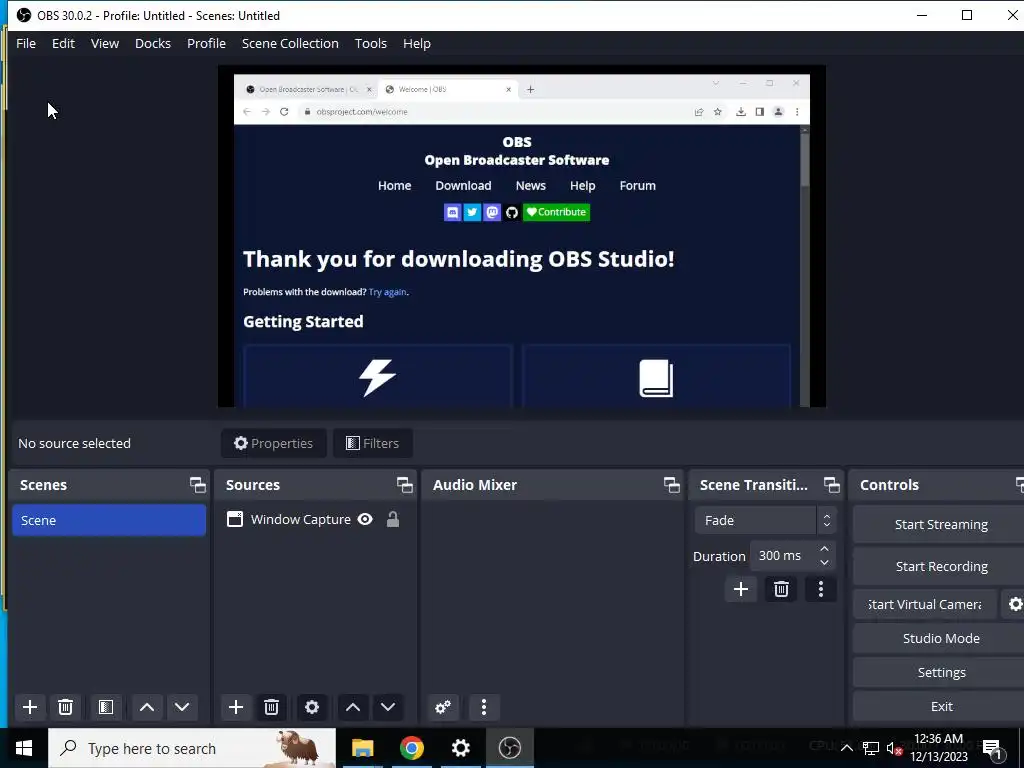Select Window Capture source row
The height and width of the screenshot is (768, 1024).
point(315,519)
